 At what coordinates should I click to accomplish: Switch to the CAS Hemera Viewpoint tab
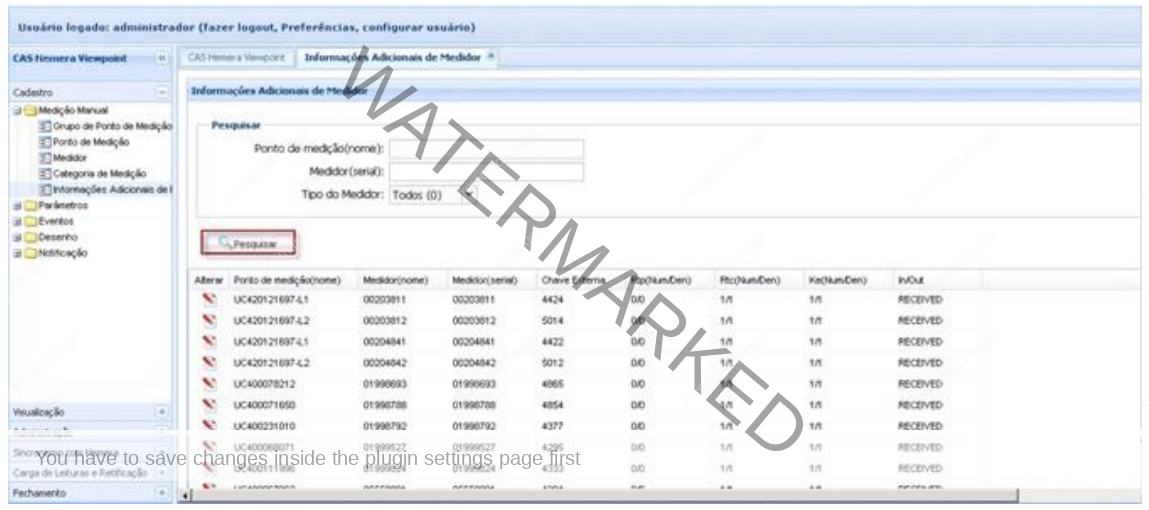[x=235, y=59]
